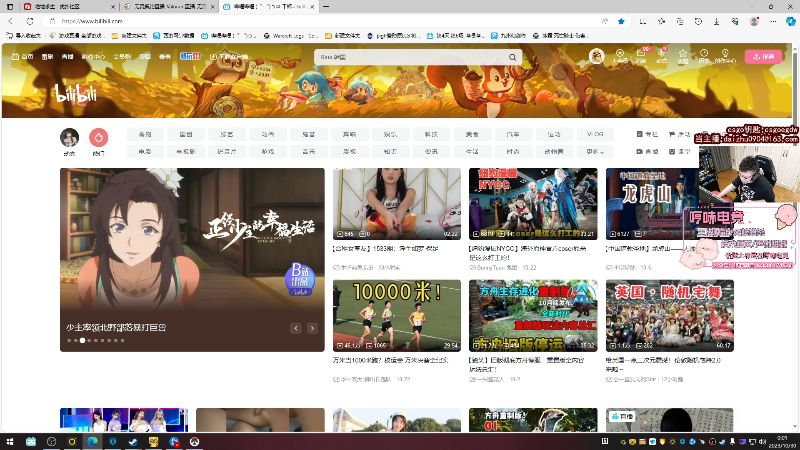Click the 下载客户端 link in navigation
The image size is (800, 450).
click(229, 57)
